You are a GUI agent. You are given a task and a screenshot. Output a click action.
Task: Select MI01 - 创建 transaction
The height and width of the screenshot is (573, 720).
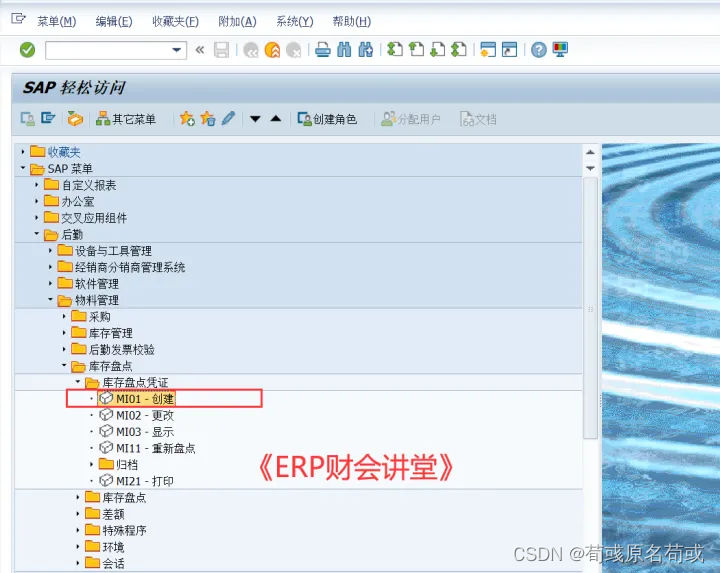pyautogui.click(x=137, y=399)
